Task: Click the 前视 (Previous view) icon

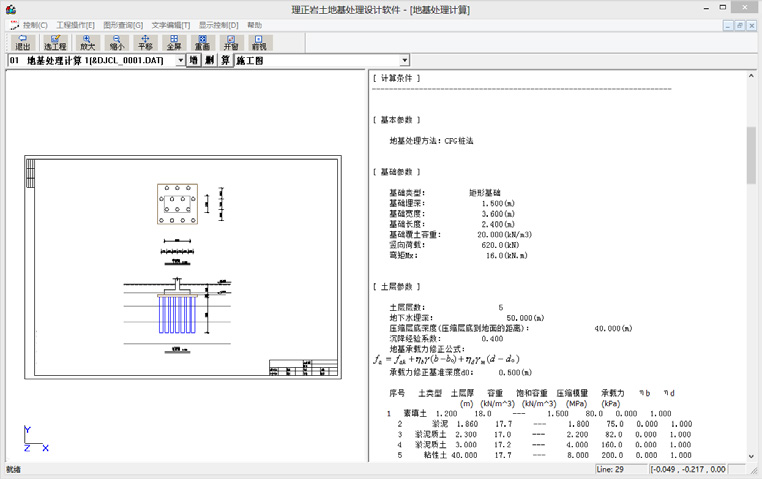Action: pyautogui.click(x=259, y=43)
